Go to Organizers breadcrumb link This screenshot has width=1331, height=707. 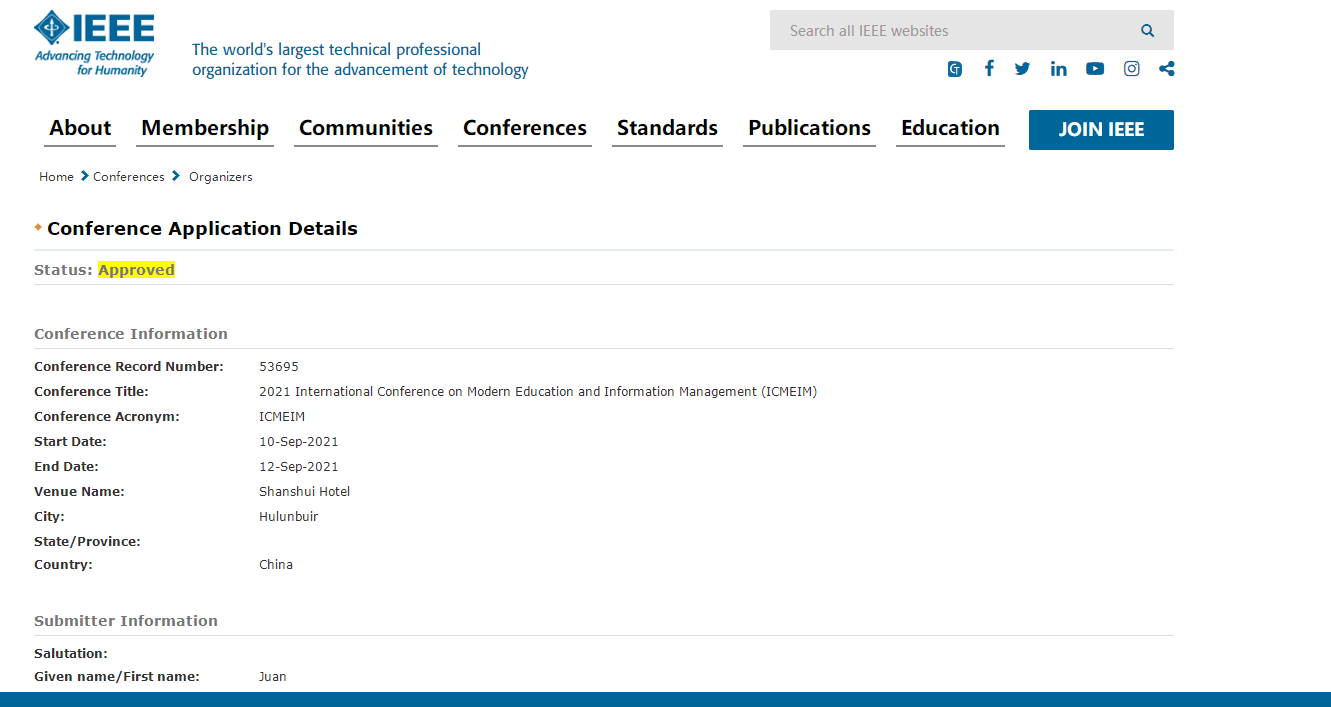point(221,177)
